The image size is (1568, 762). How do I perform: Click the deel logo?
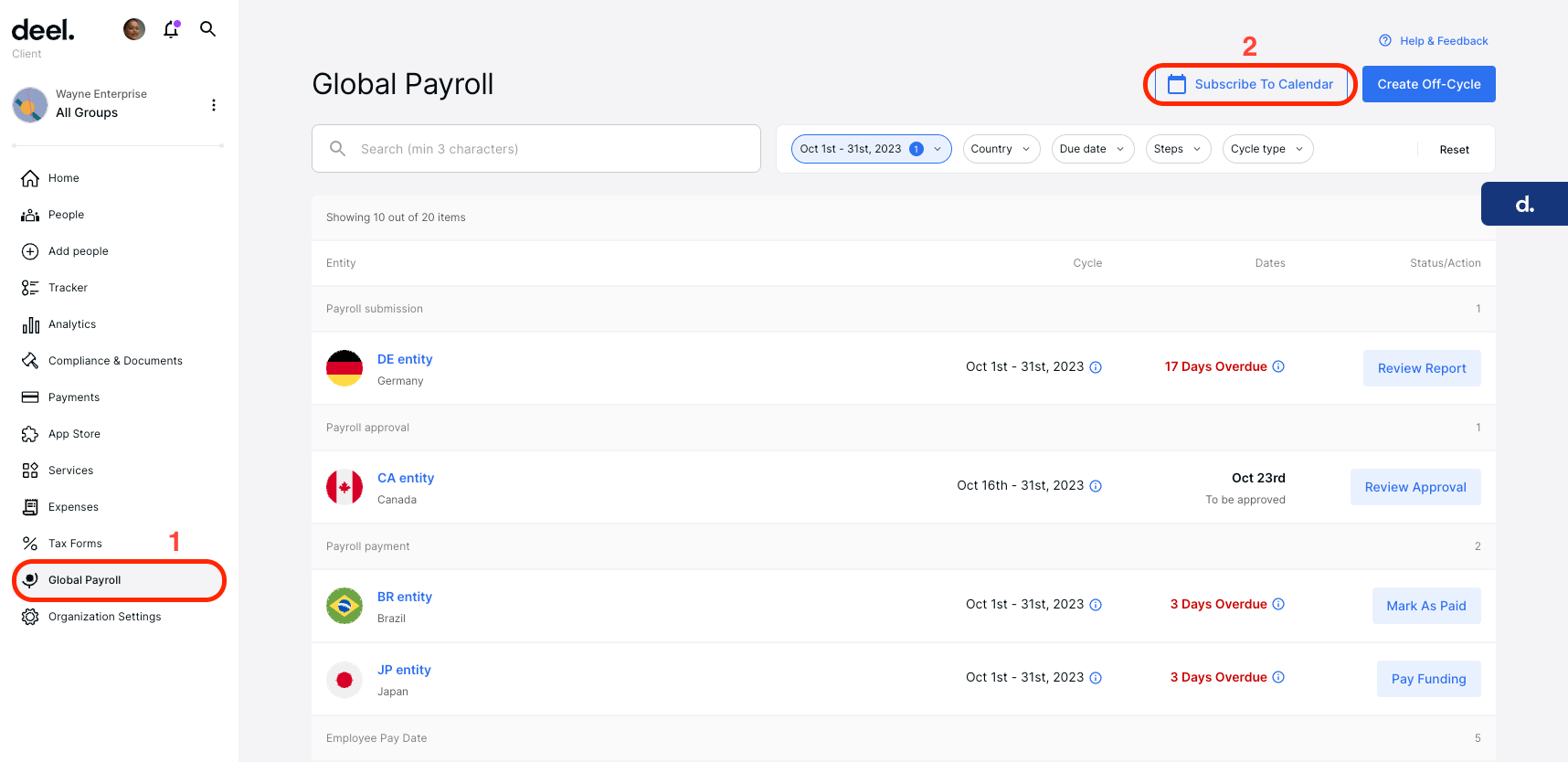[43, 30]
